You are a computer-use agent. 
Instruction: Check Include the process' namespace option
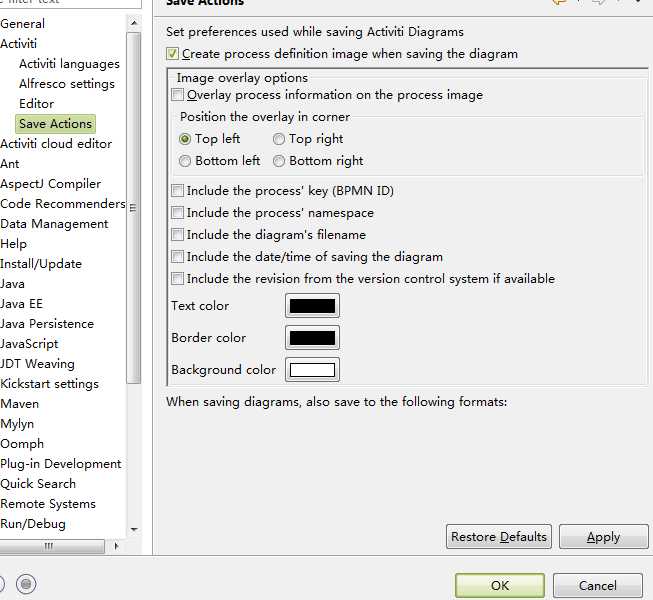(x=177, y=213)
